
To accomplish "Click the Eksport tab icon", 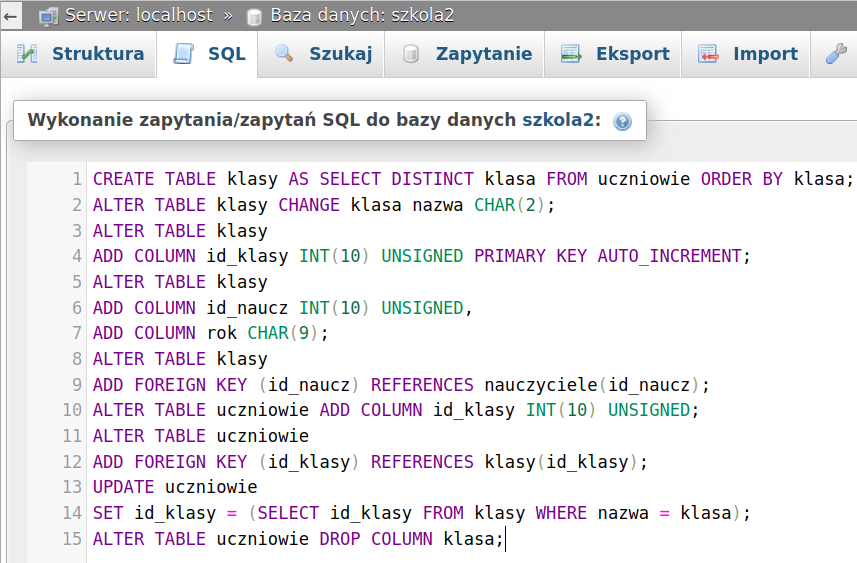I will [x=571, y=54].
